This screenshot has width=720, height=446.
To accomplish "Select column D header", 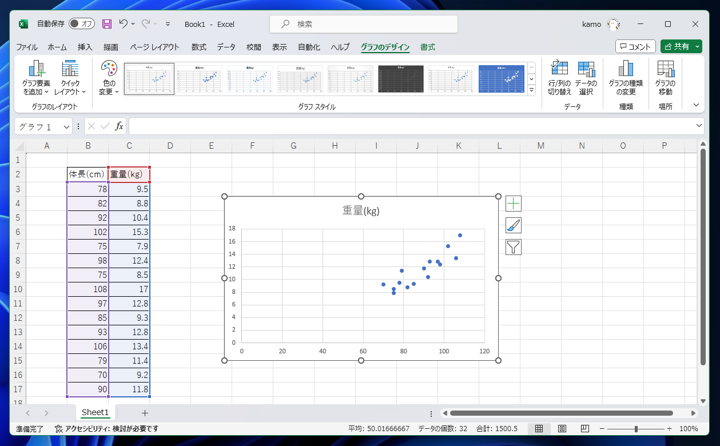I will pyautogui.click(x=170, y=146).
